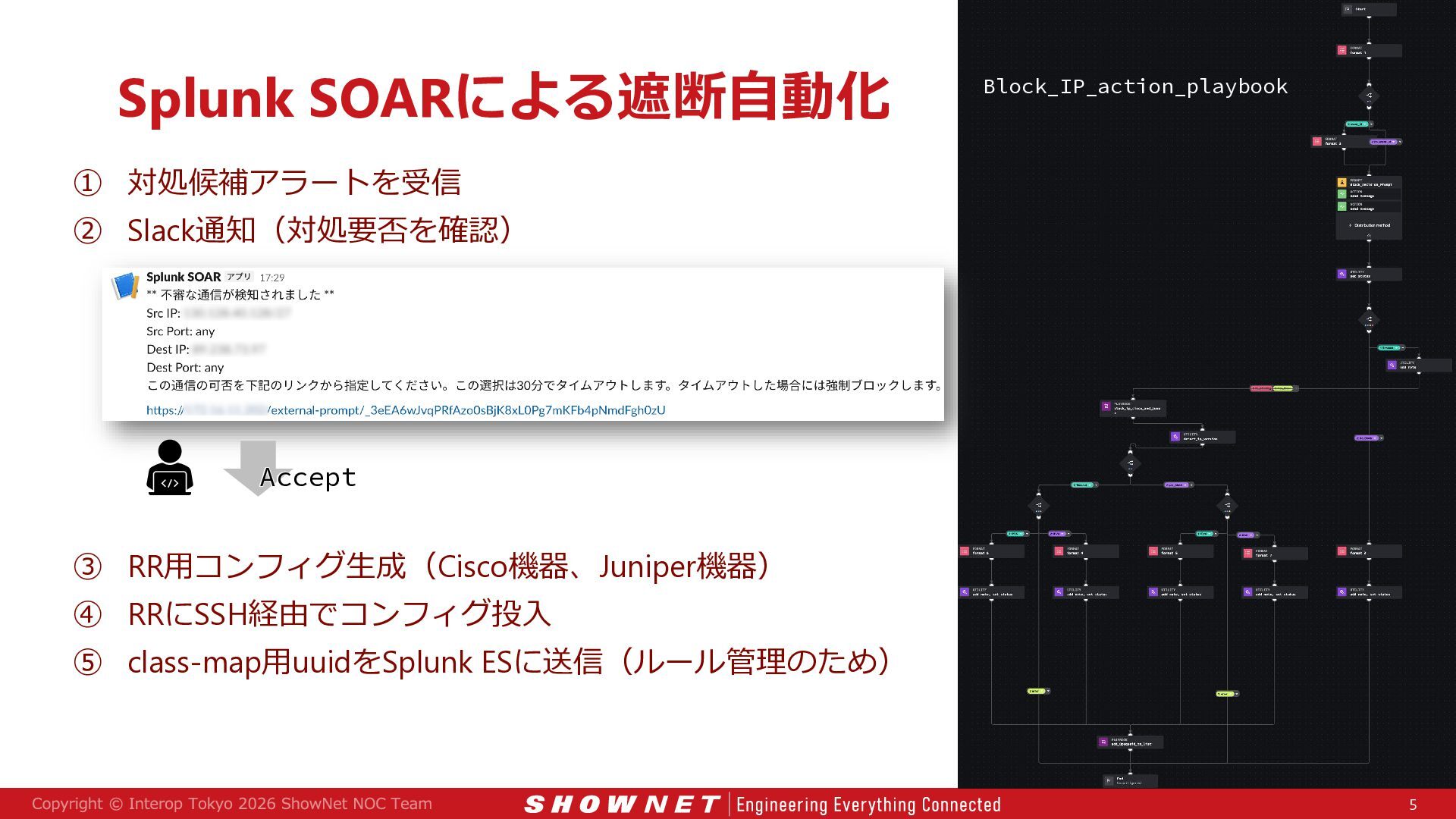Click the Copyright Interop Tokyo 2026 footer text

[232, 804]
